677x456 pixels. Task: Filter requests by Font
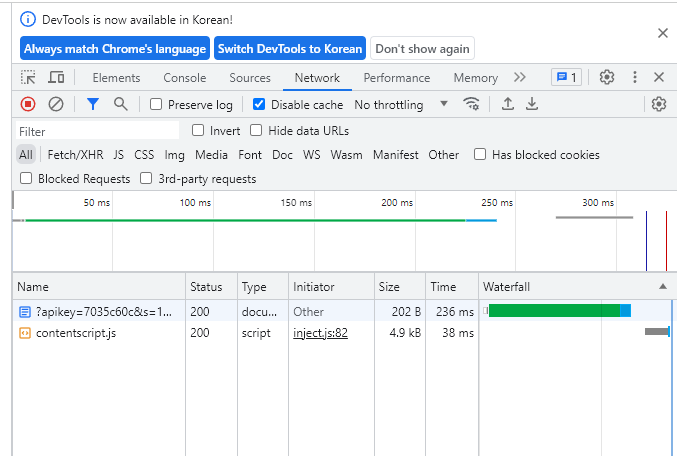tap(250, 155)
